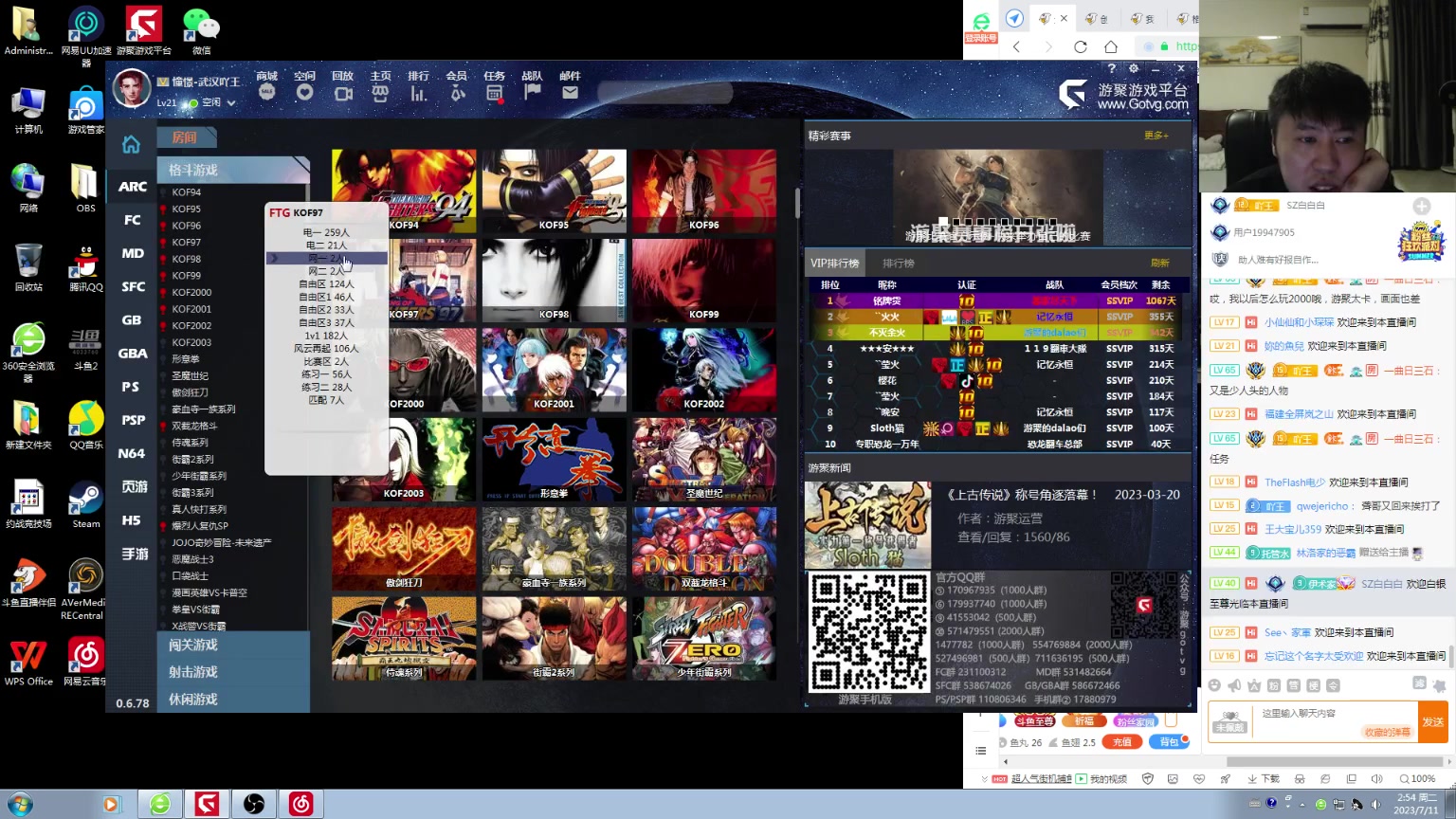Click the 《上古传说》称号角逐落幕 news headline
This screenshot has width=1456, height=819.
(1022, 495)
